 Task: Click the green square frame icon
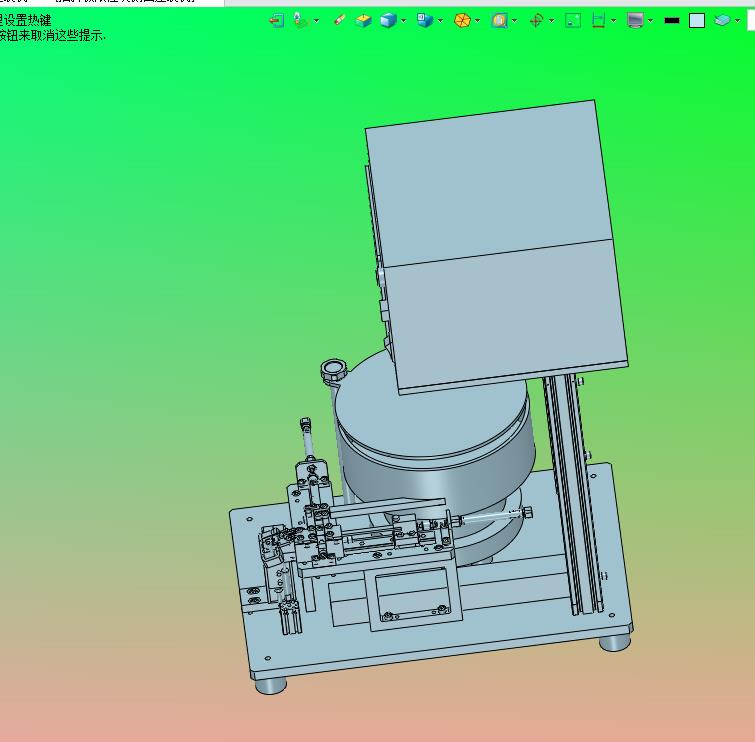coord(573,21)
